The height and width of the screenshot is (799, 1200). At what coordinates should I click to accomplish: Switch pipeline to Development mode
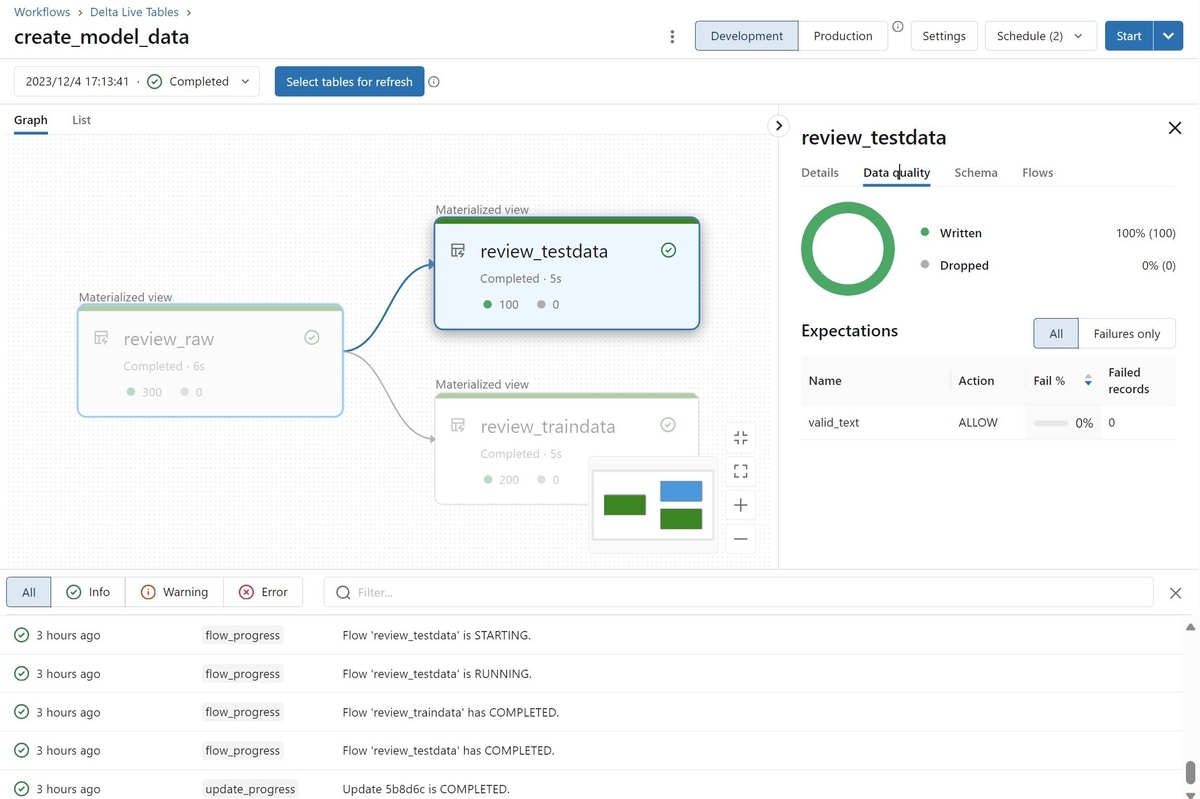point(747,36)
